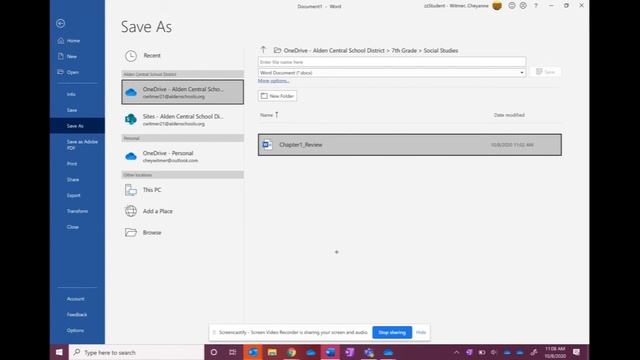Go up one folder level with up arrow
Viewport: 640px width, 360px height.
263,50
